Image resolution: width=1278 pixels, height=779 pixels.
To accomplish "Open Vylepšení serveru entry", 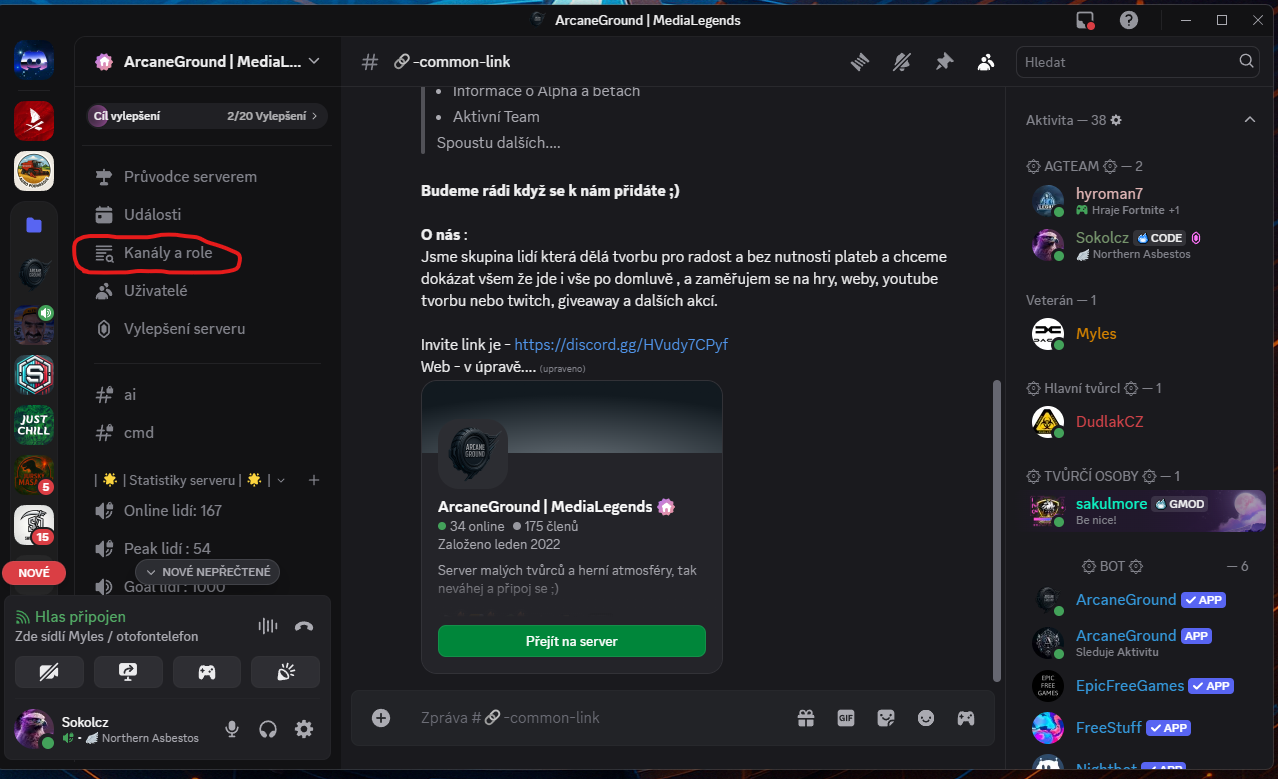I will point(207,329).
